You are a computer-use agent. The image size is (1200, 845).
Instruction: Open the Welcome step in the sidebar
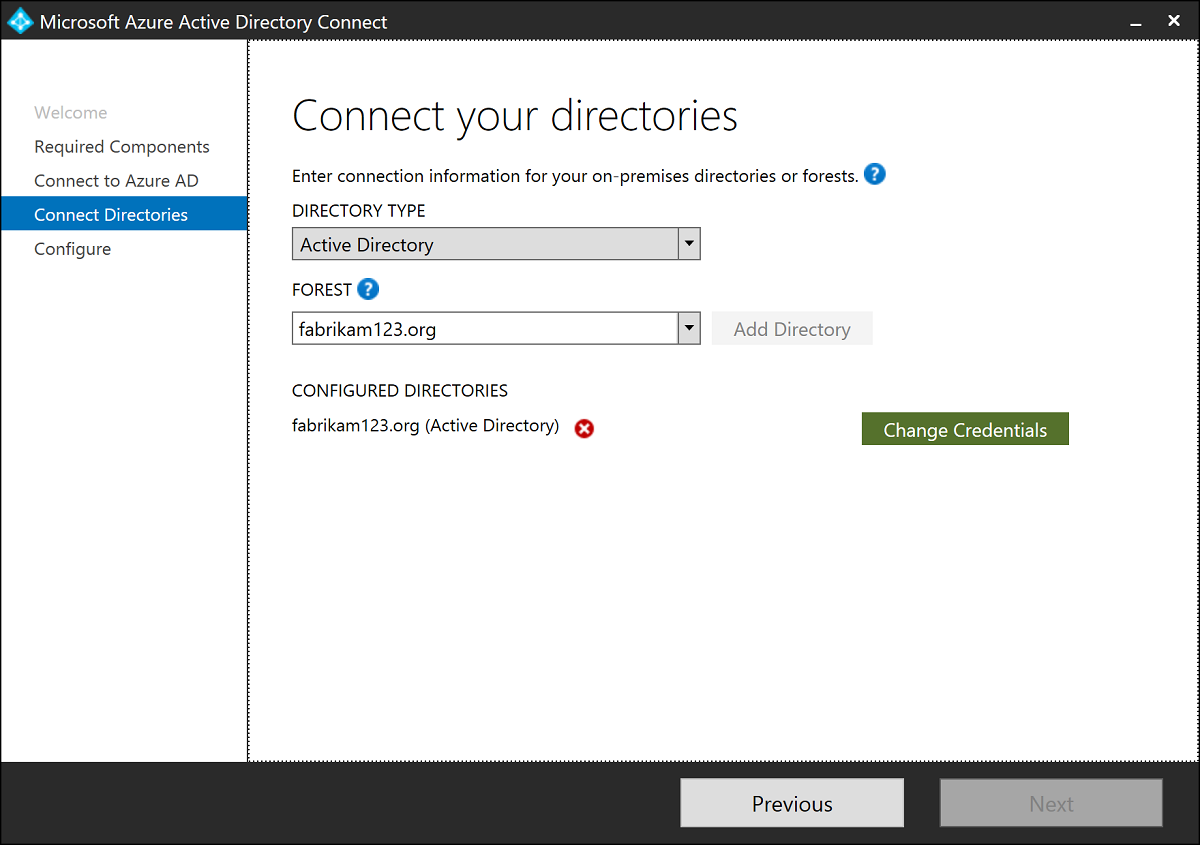point(71,113)
